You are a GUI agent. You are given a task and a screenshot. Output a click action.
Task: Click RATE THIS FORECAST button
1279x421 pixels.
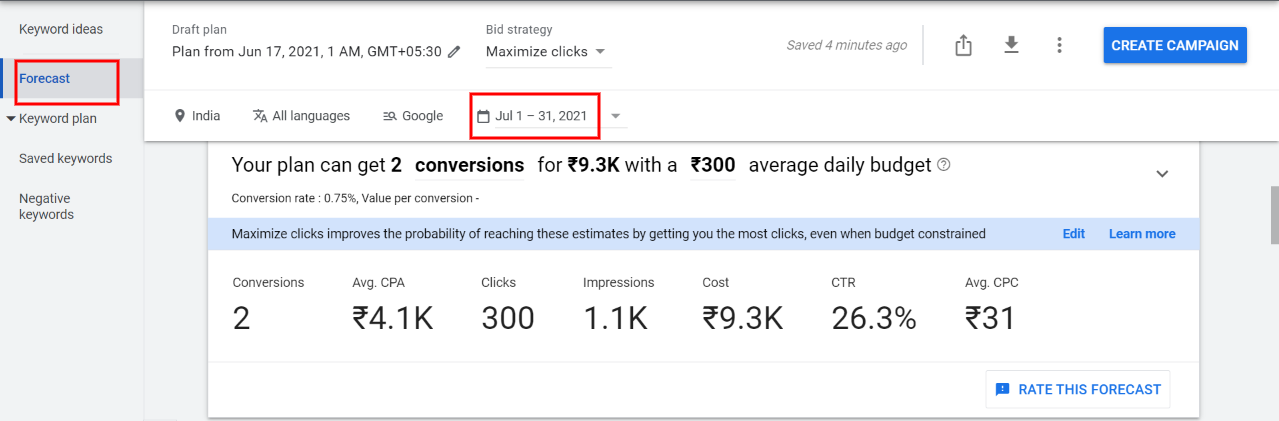pos(1078,389)
